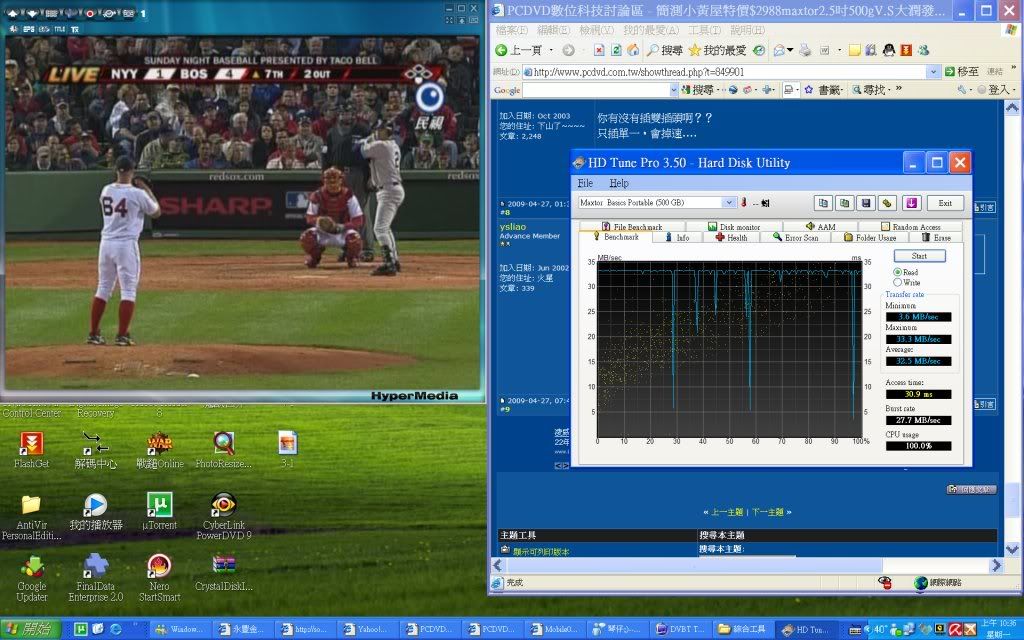Open the PhotoResize desktop shortcut
Image resolution: width=1024 pixels, height=640 pixels.
click(223, 450)
